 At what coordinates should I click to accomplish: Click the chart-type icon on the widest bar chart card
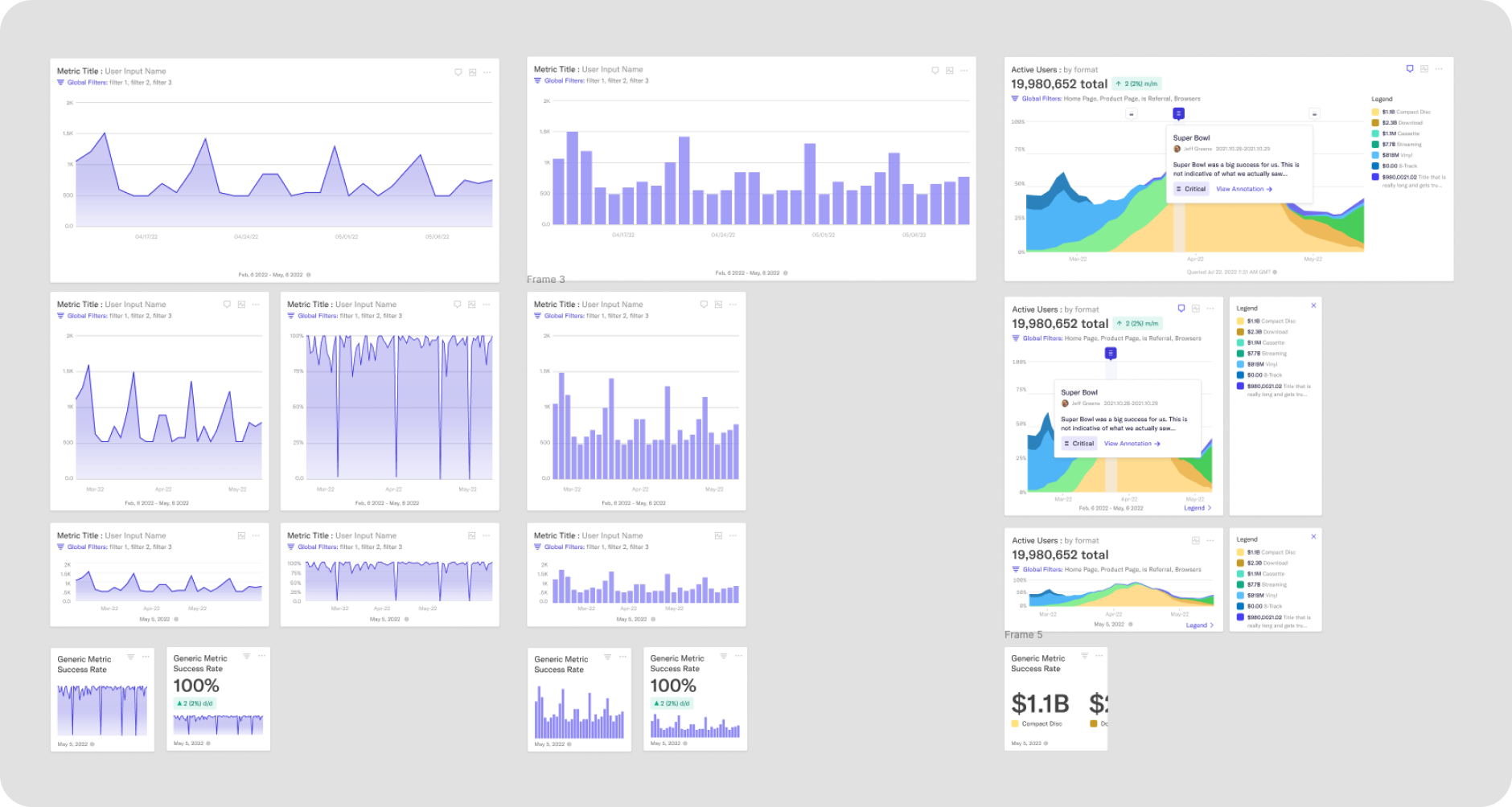(x=950, y=71)
